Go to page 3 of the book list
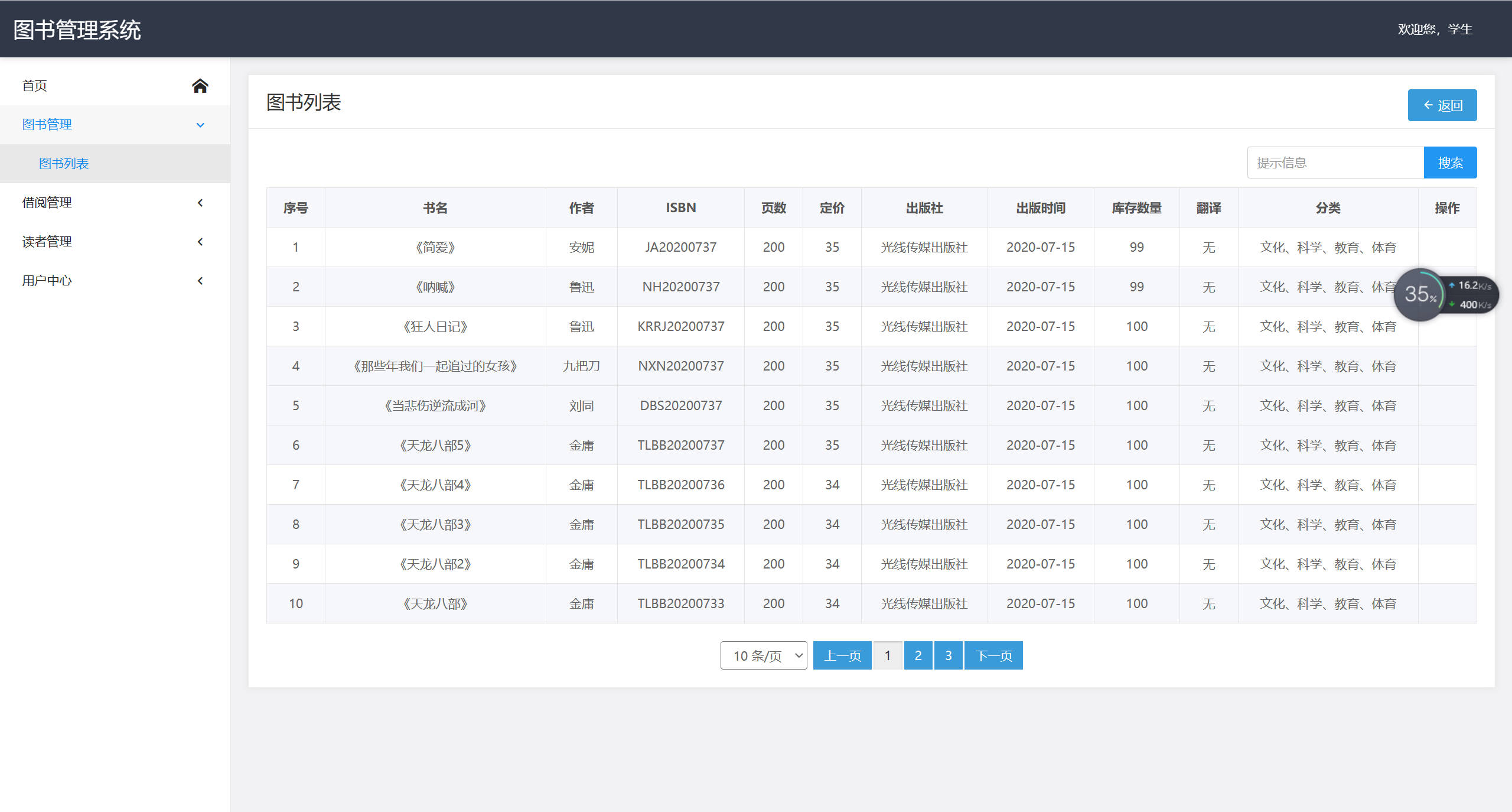 (948, 655)
